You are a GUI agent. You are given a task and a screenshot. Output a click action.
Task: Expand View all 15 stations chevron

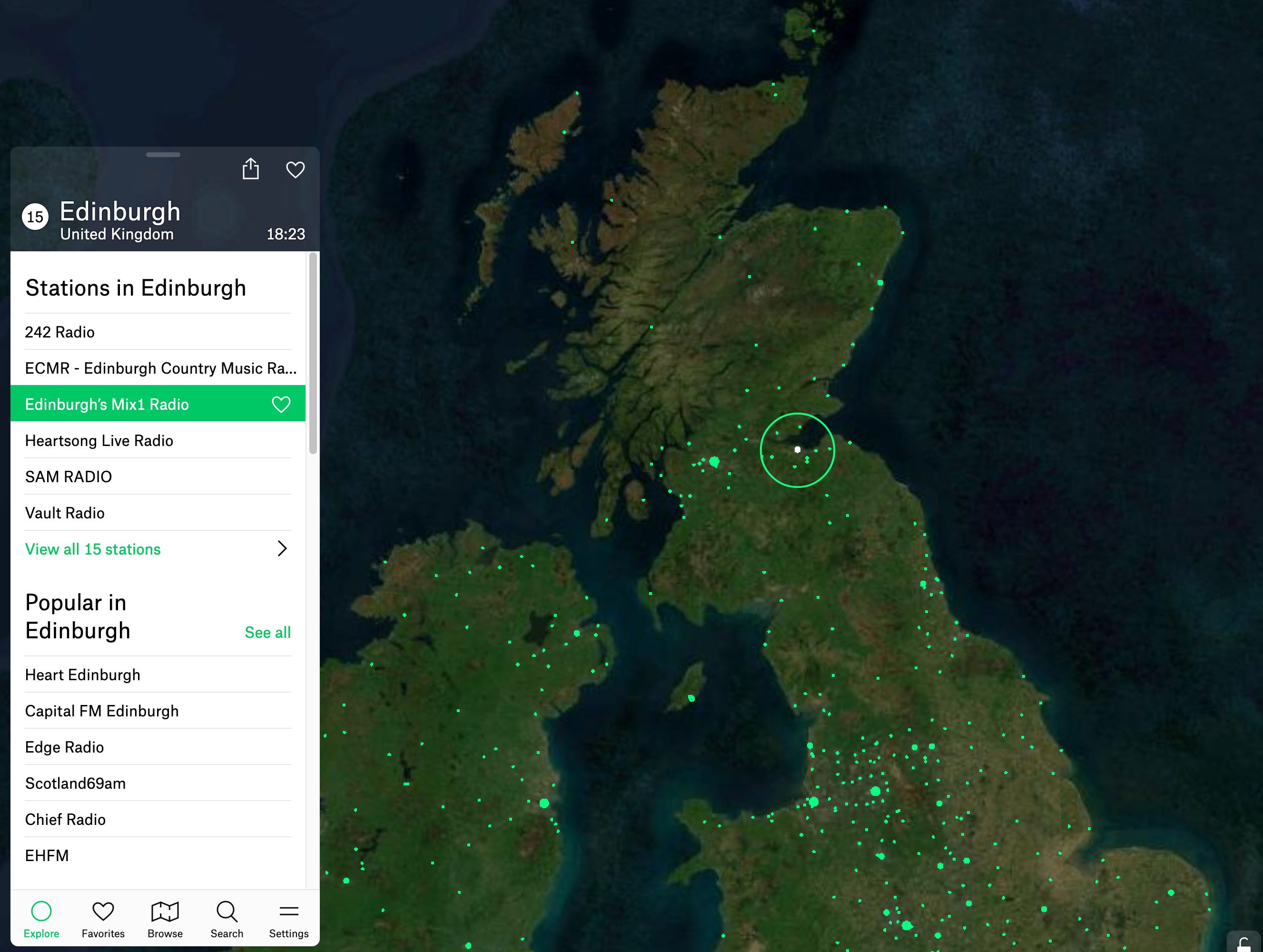pos(282,549)
